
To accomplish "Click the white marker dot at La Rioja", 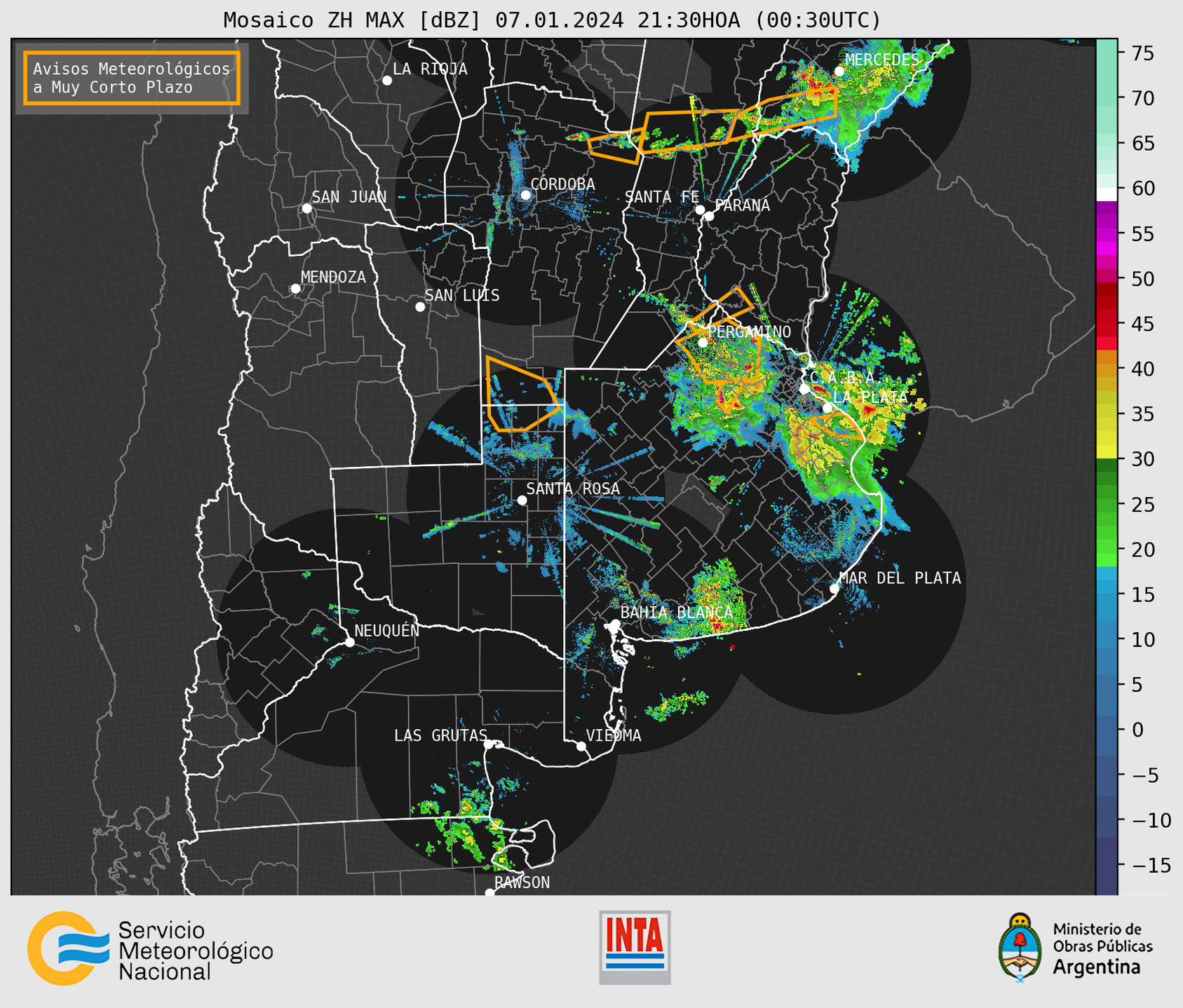I will click(387, 81).
